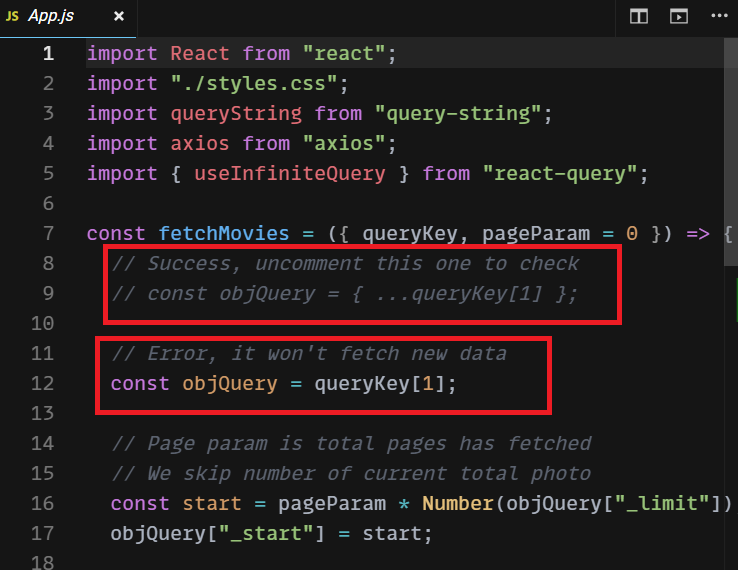Click the "react-query" string
738x570 pixels.
[x=560, y=174]
